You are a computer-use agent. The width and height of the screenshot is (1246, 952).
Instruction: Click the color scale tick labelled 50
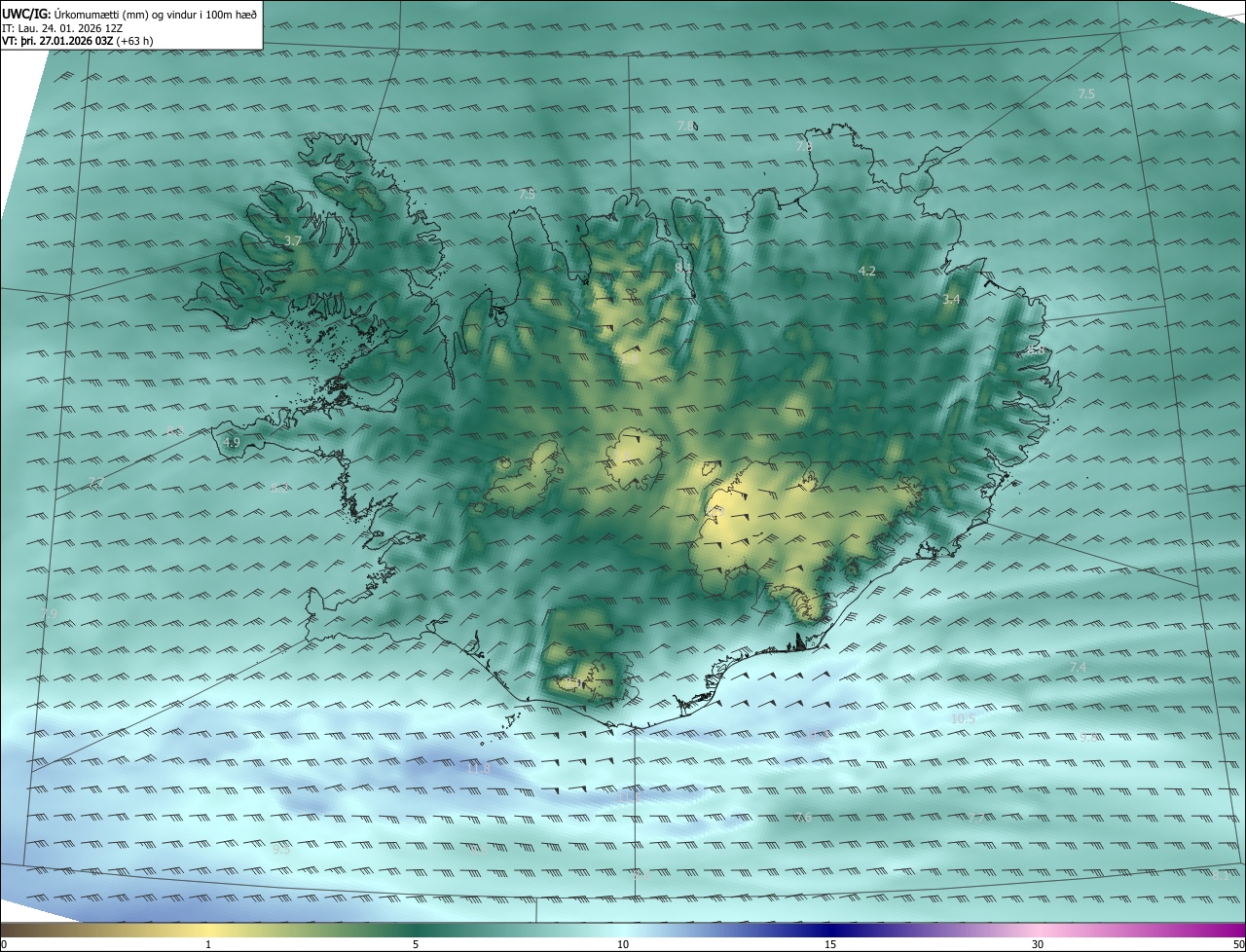(x=1238, y=944)
